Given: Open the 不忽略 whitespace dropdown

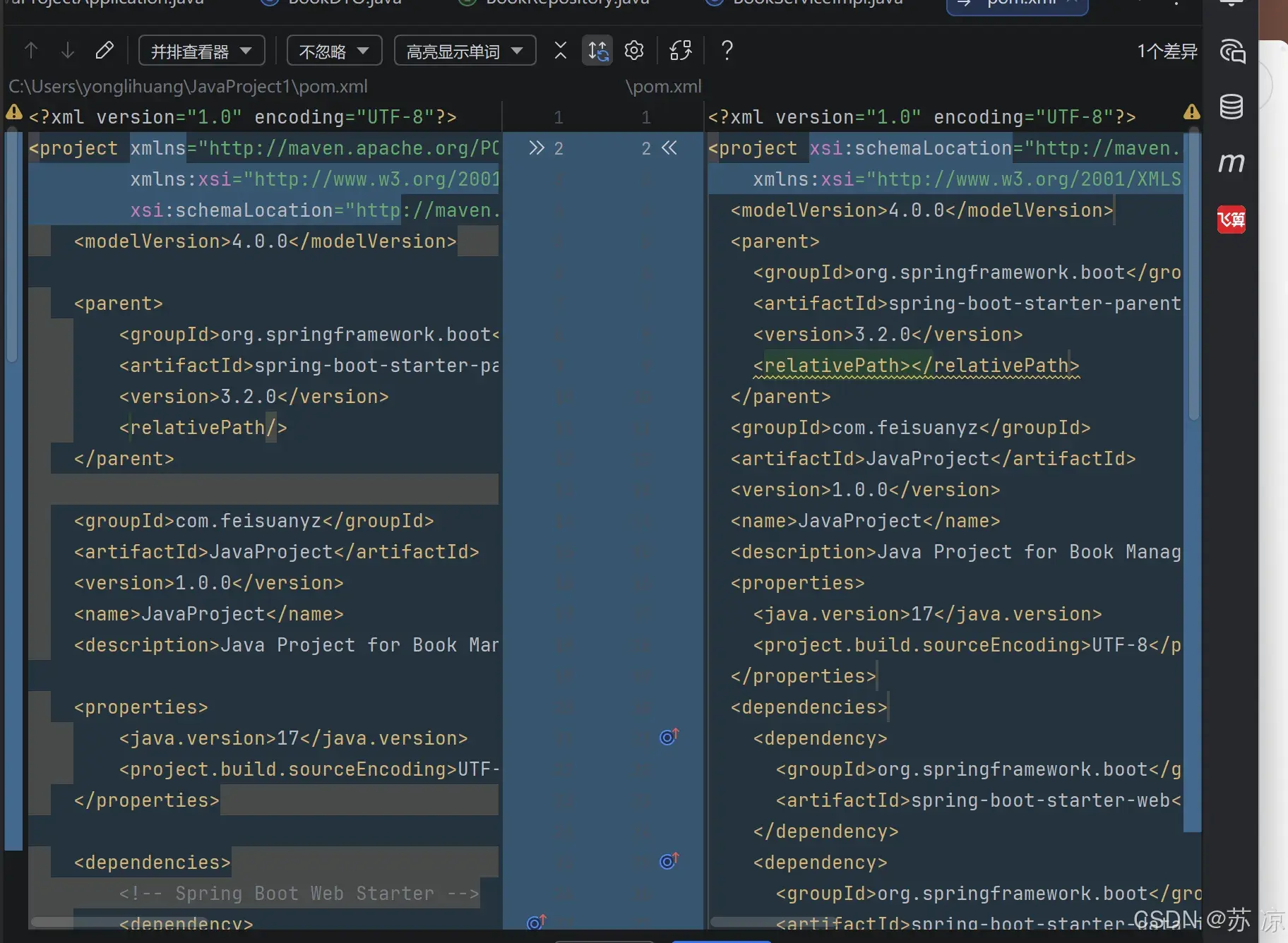Looking at the screenshot, I should click(334, 51).
